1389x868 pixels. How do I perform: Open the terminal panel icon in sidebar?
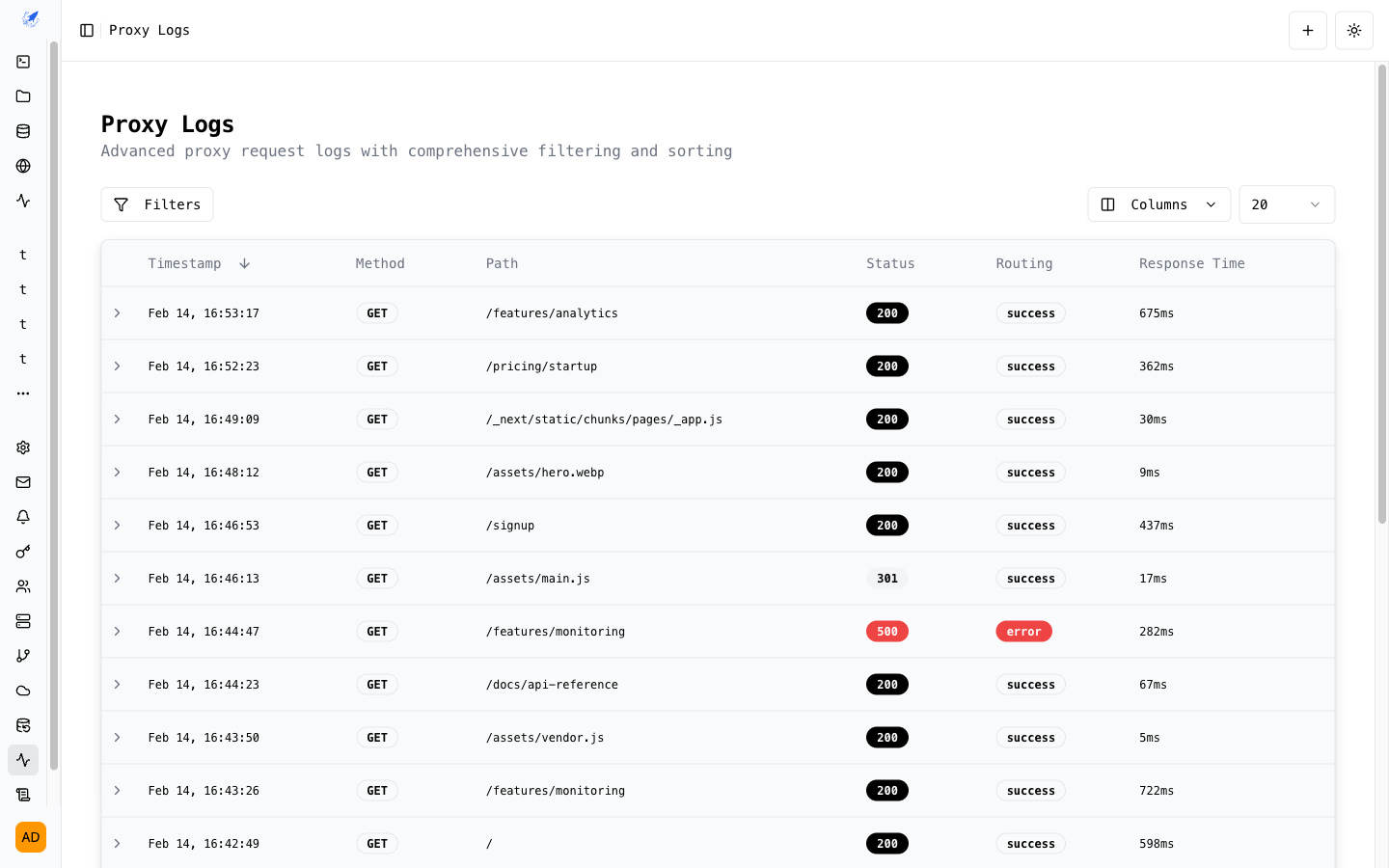[x=23, y=61]
